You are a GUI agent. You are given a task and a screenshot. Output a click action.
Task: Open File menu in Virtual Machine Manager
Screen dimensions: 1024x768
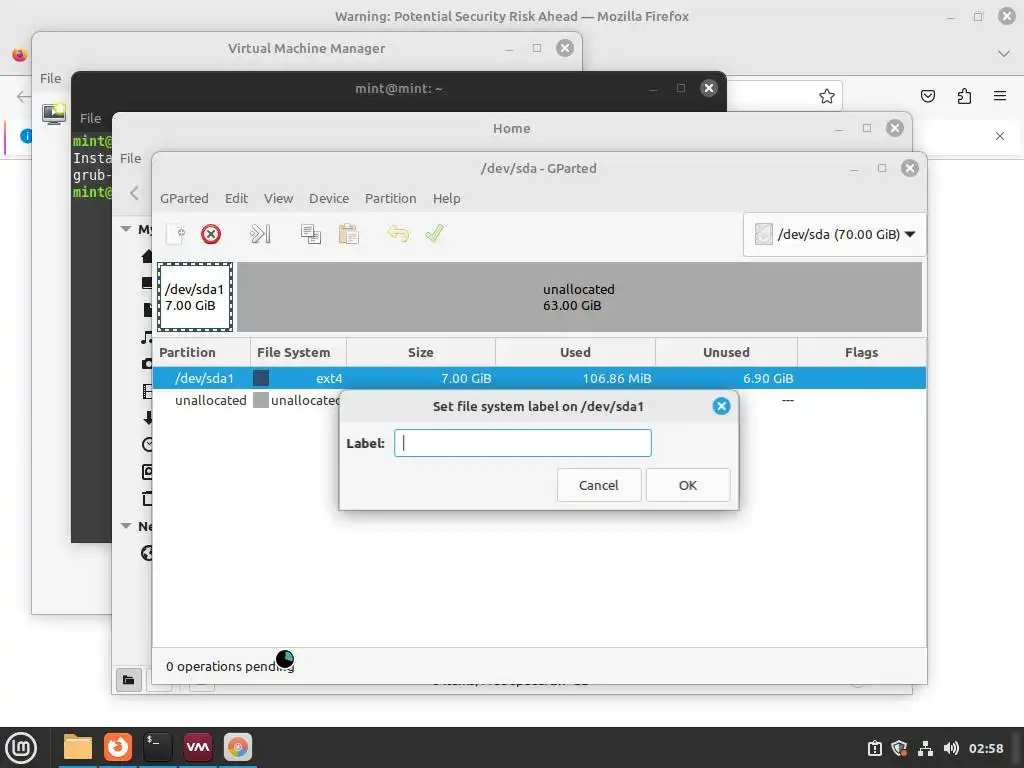point(50,78)
